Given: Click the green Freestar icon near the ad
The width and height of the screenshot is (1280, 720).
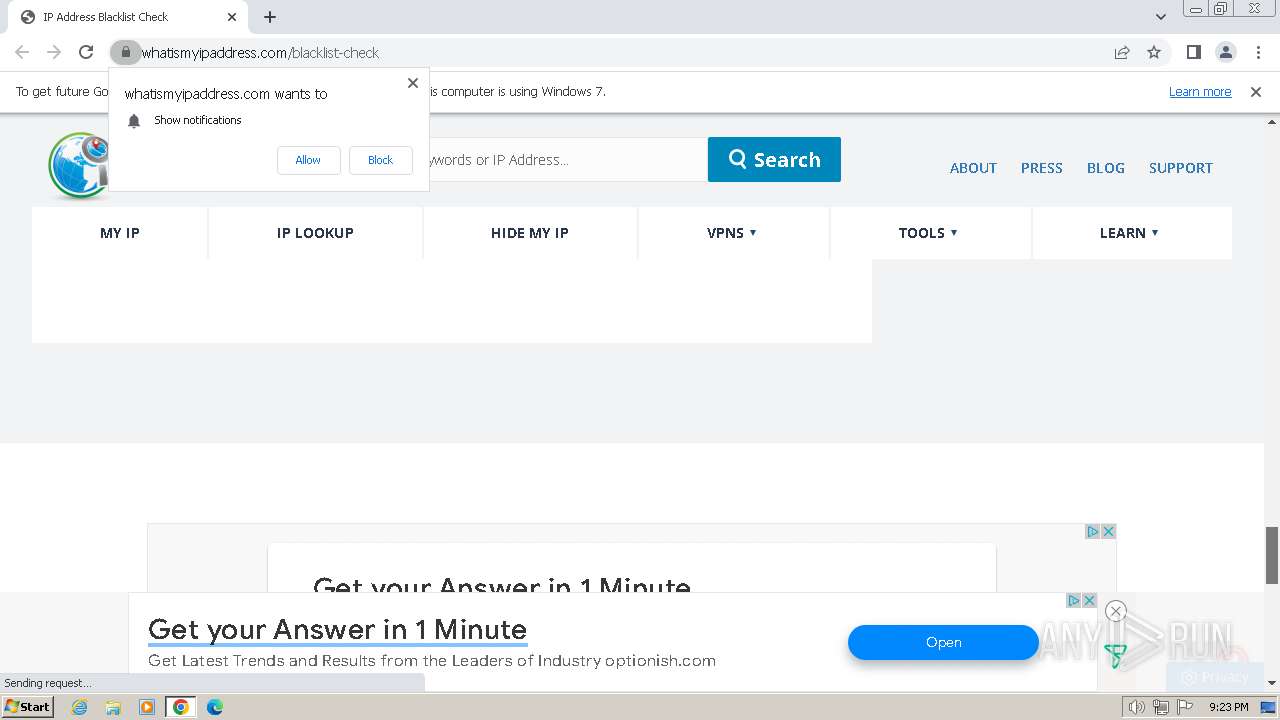Looking at the screenshot, I should 1115,656.
